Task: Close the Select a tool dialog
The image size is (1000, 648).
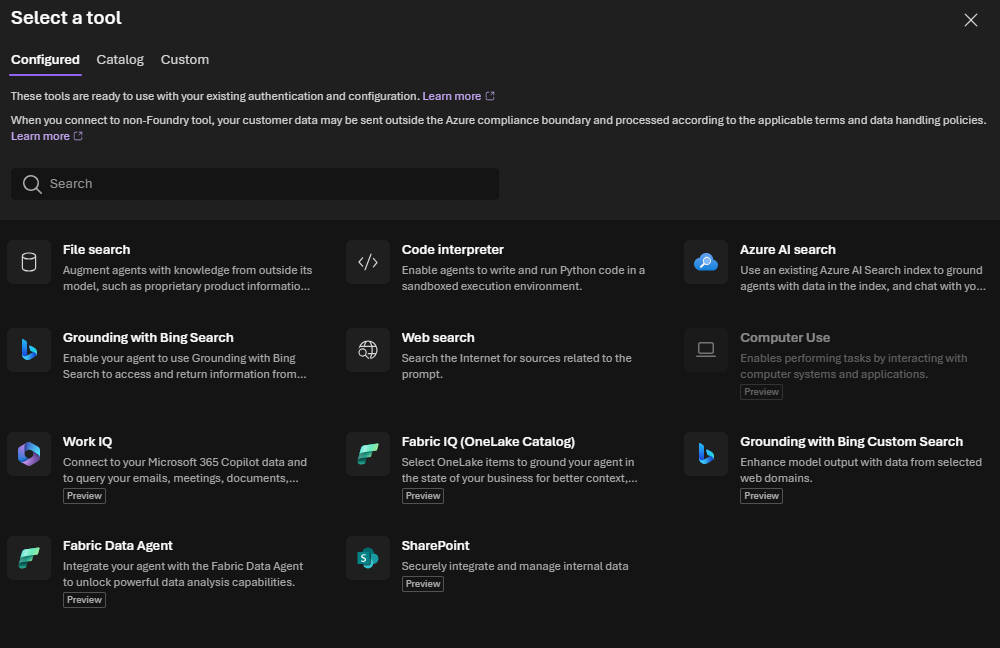Action: (971, 20)
